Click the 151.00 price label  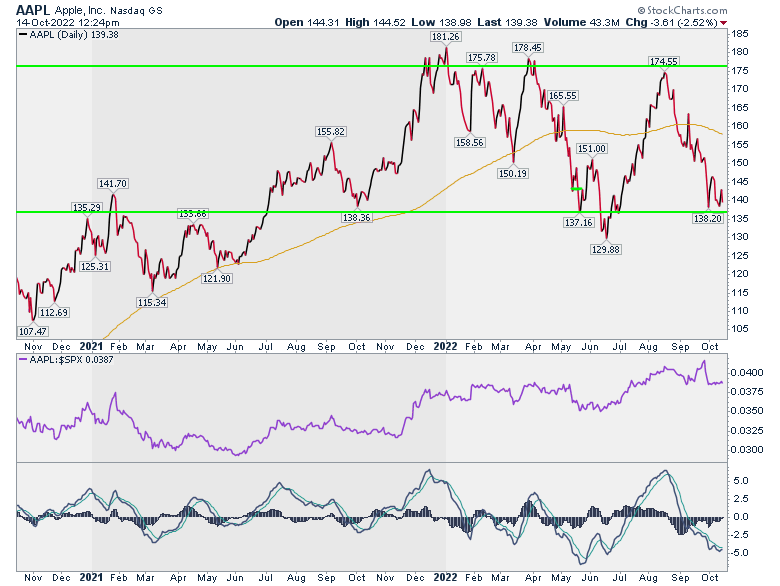coord(592,149)
